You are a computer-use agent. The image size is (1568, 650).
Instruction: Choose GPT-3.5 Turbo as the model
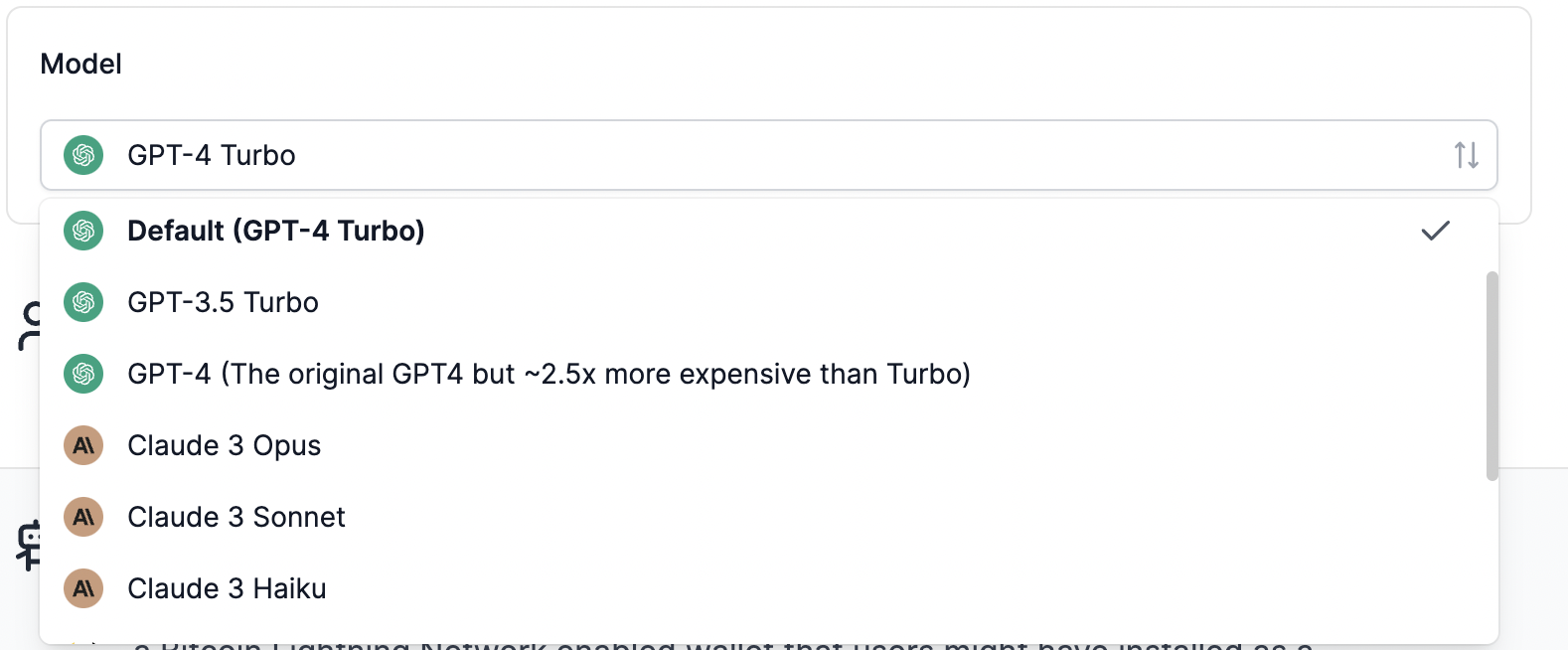223,302
